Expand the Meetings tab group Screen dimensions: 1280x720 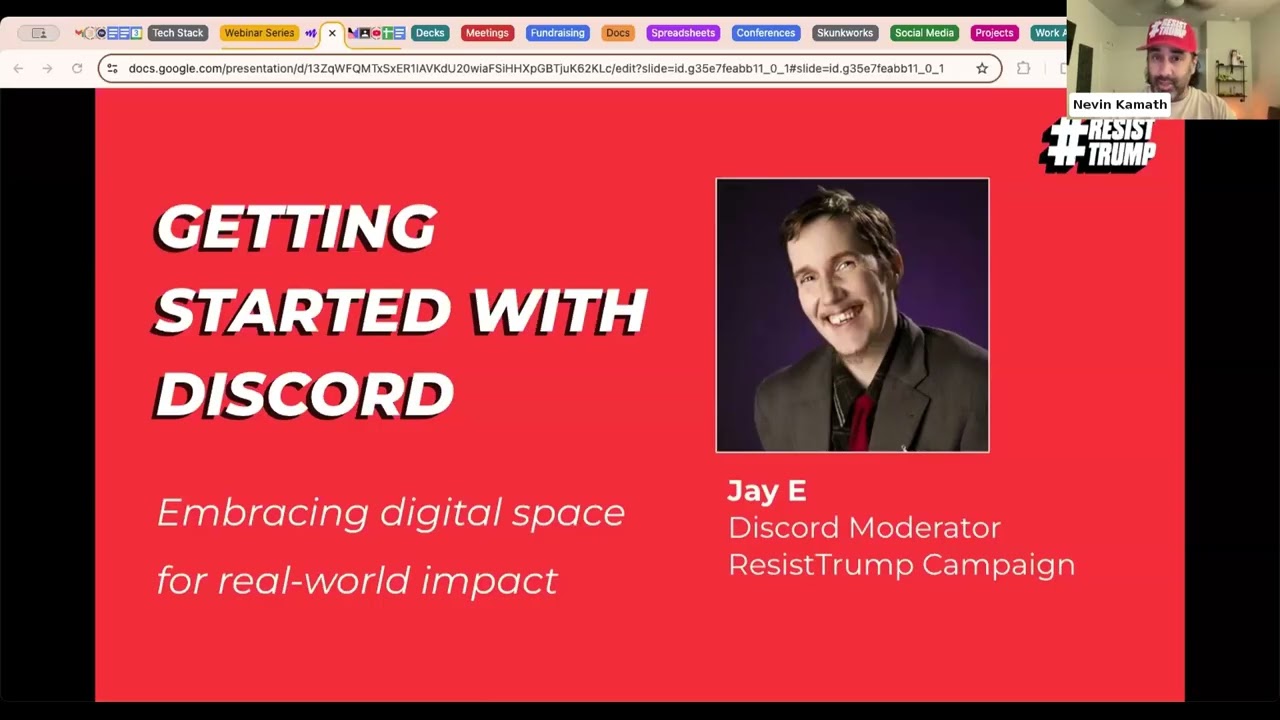click(x=487, y=33)
